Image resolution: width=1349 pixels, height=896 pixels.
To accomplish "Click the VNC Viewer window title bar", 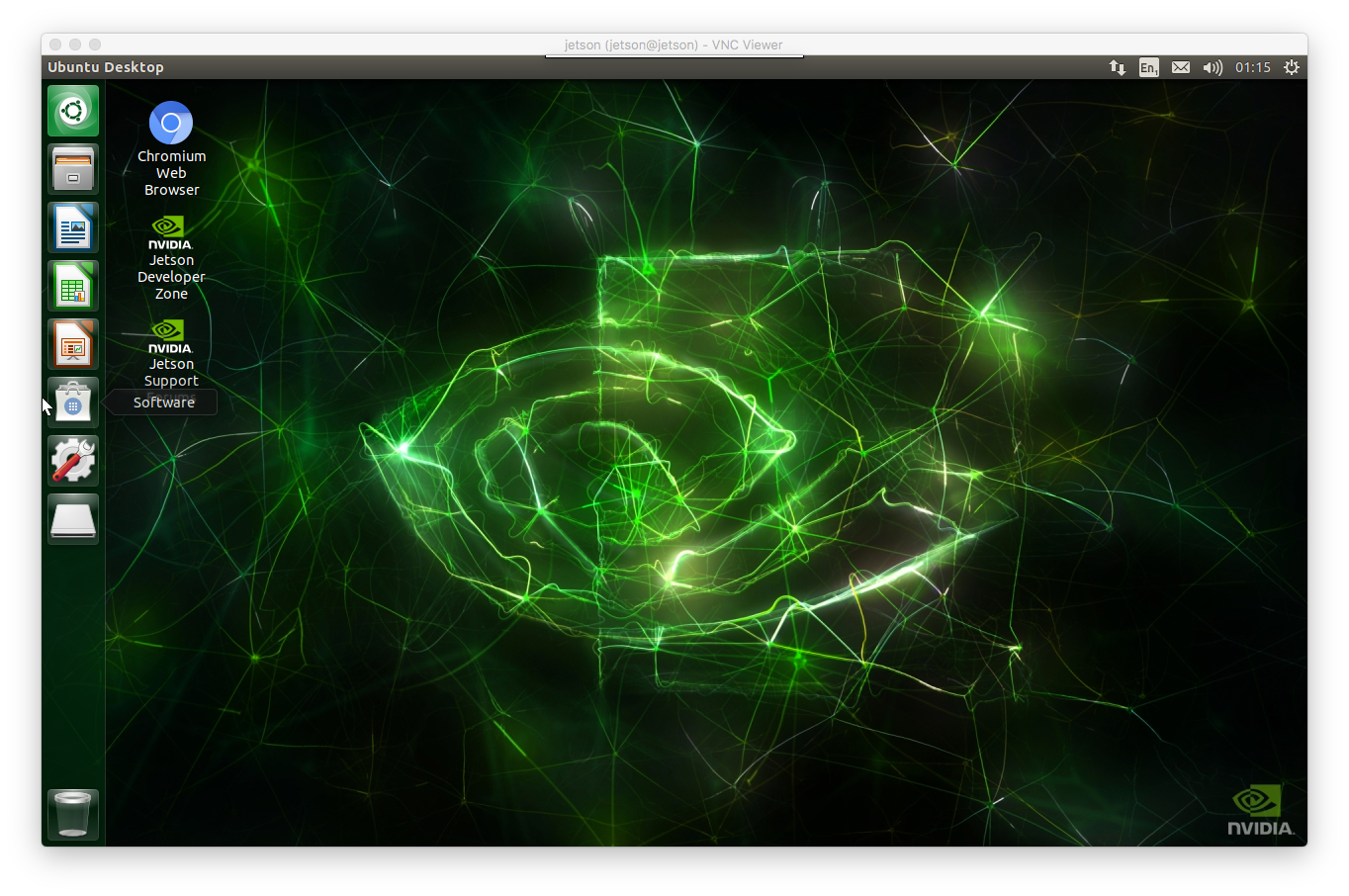I will click(x=674, y=45).
